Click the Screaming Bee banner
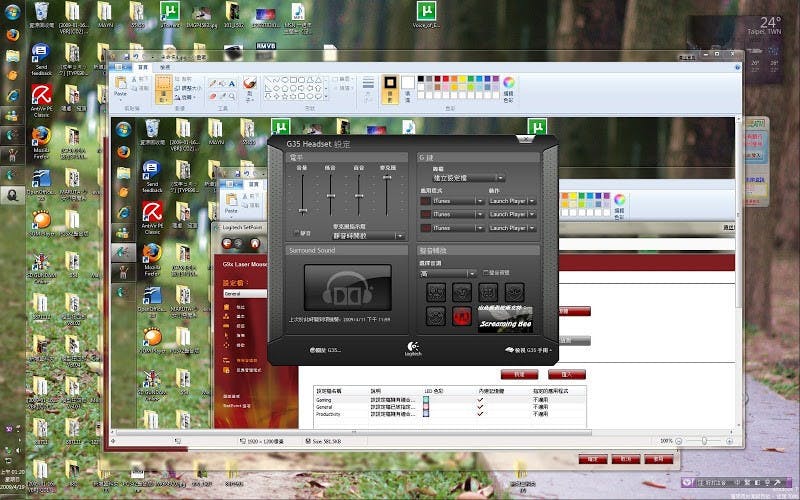Screen dimensions: 800x500 (505, 318)
